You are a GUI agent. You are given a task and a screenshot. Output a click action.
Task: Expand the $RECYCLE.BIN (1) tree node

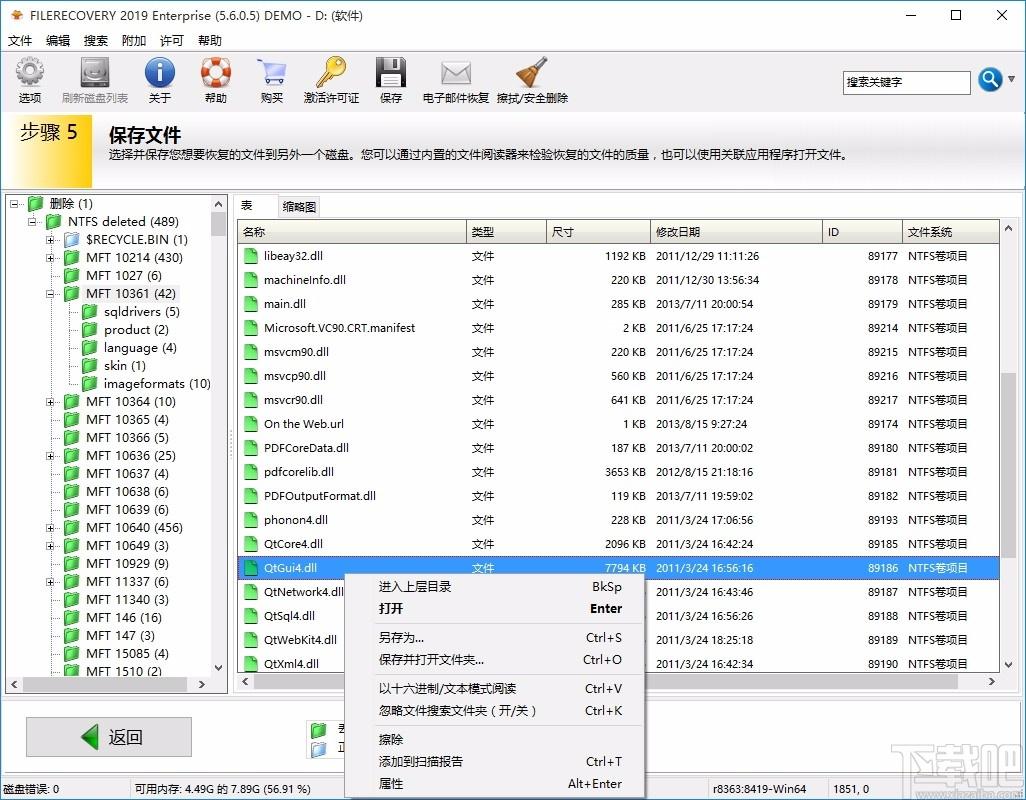51,240
